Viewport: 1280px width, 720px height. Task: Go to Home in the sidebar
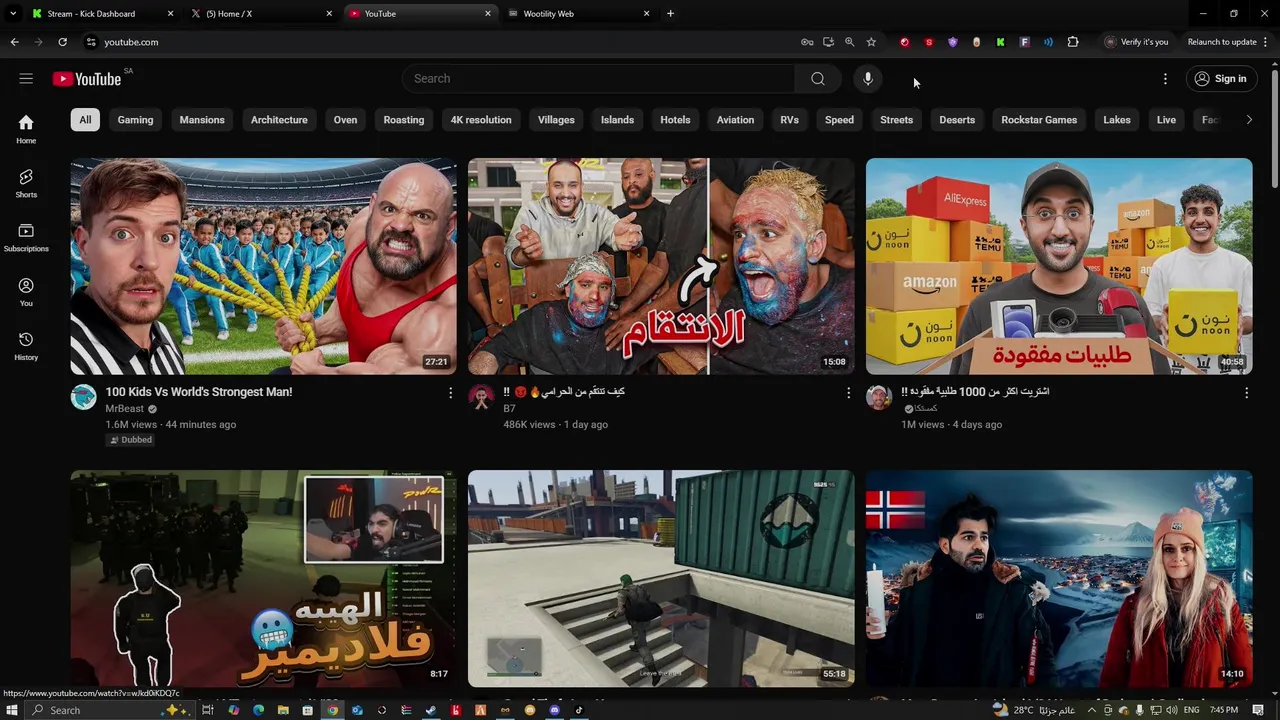pos(26,128)
